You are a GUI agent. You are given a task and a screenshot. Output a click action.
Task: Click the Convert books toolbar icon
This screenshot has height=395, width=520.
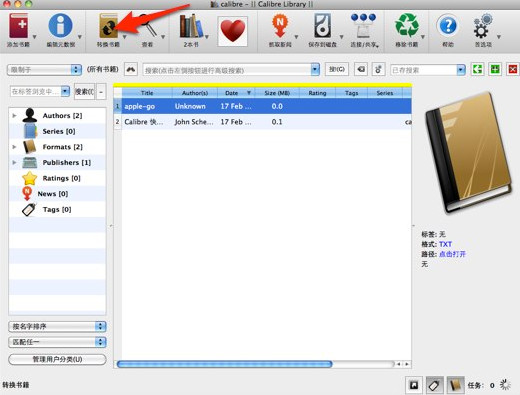click(x=109, y=26)
